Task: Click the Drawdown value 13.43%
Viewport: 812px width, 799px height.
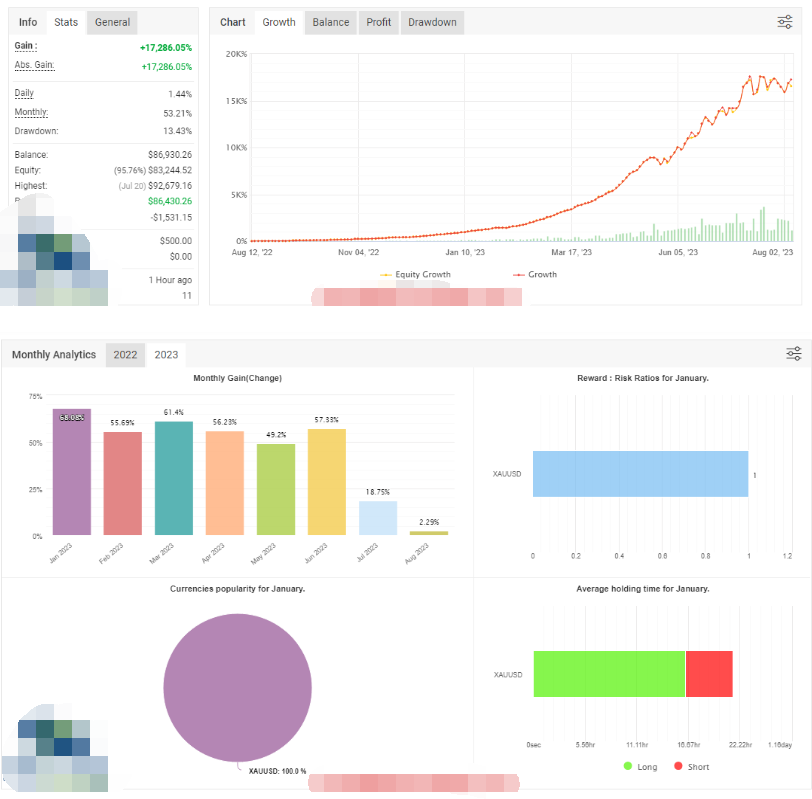Action: pyautogui.click(x=178, y=131)
